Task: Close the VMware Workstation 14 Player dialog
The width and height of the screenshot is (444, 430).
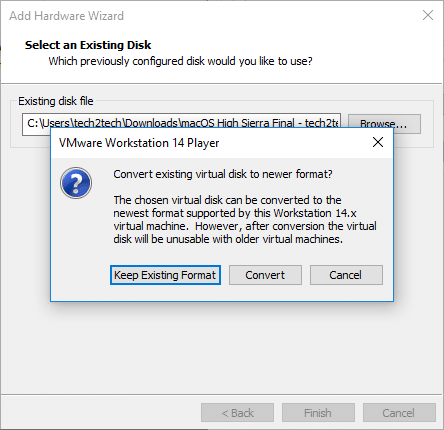Action: tap(378, 142)
